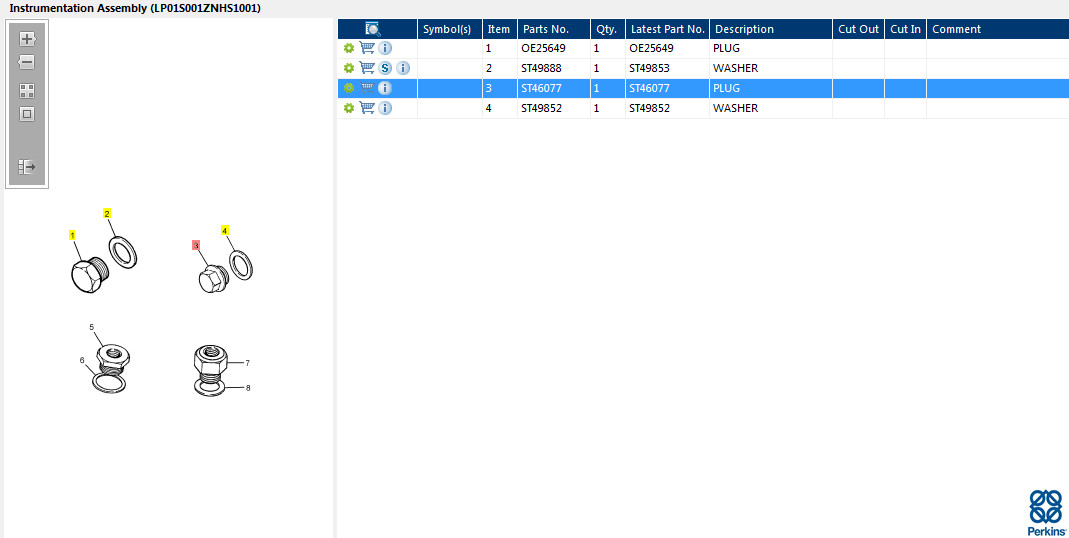Click gear icon for item 4 ST49852

click(348, 108)
